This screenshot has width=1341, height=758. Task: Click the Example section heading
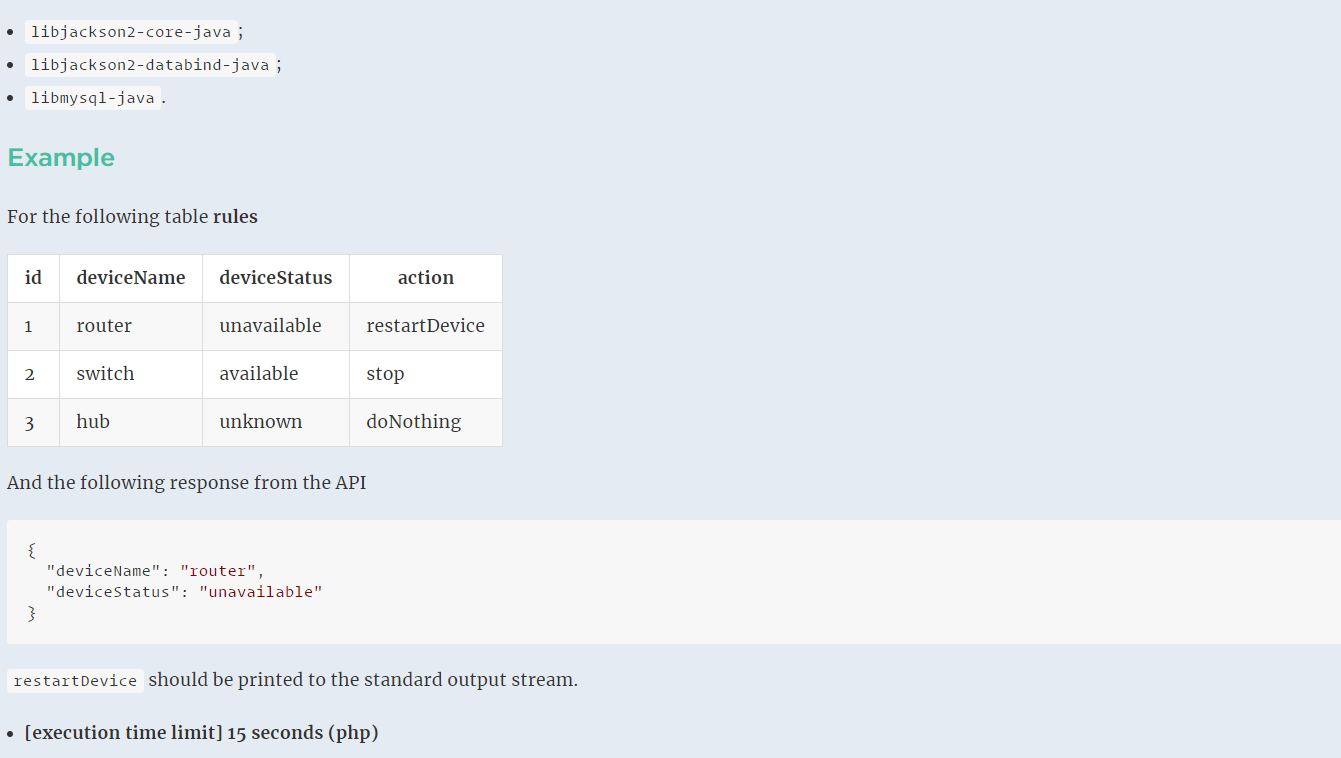point(60,157)
